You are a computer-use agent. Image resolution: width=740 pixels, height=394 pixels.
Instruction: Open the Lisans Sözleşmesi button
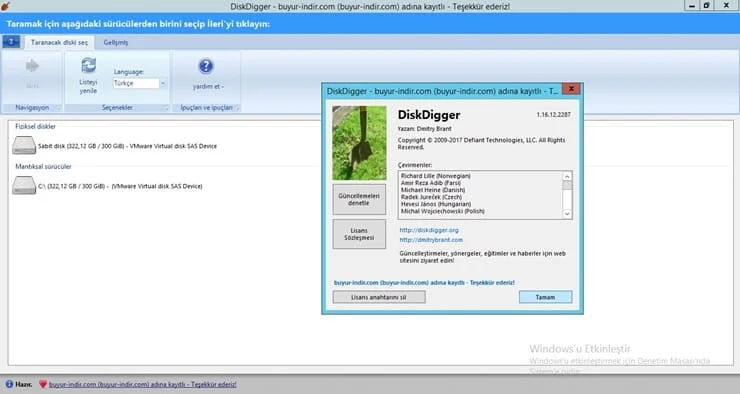(359, 234)
